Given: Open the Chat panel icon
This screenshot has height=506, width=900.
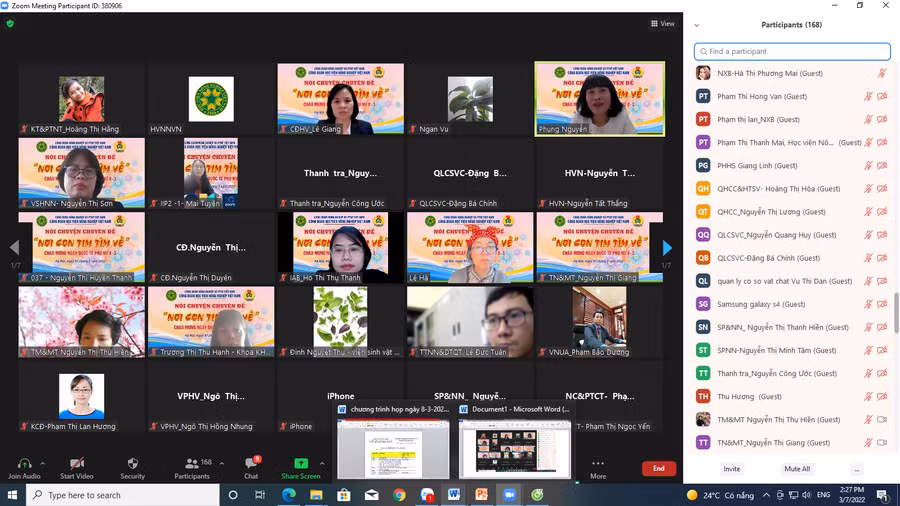Looking at the screenshot, I should [251, 464].
